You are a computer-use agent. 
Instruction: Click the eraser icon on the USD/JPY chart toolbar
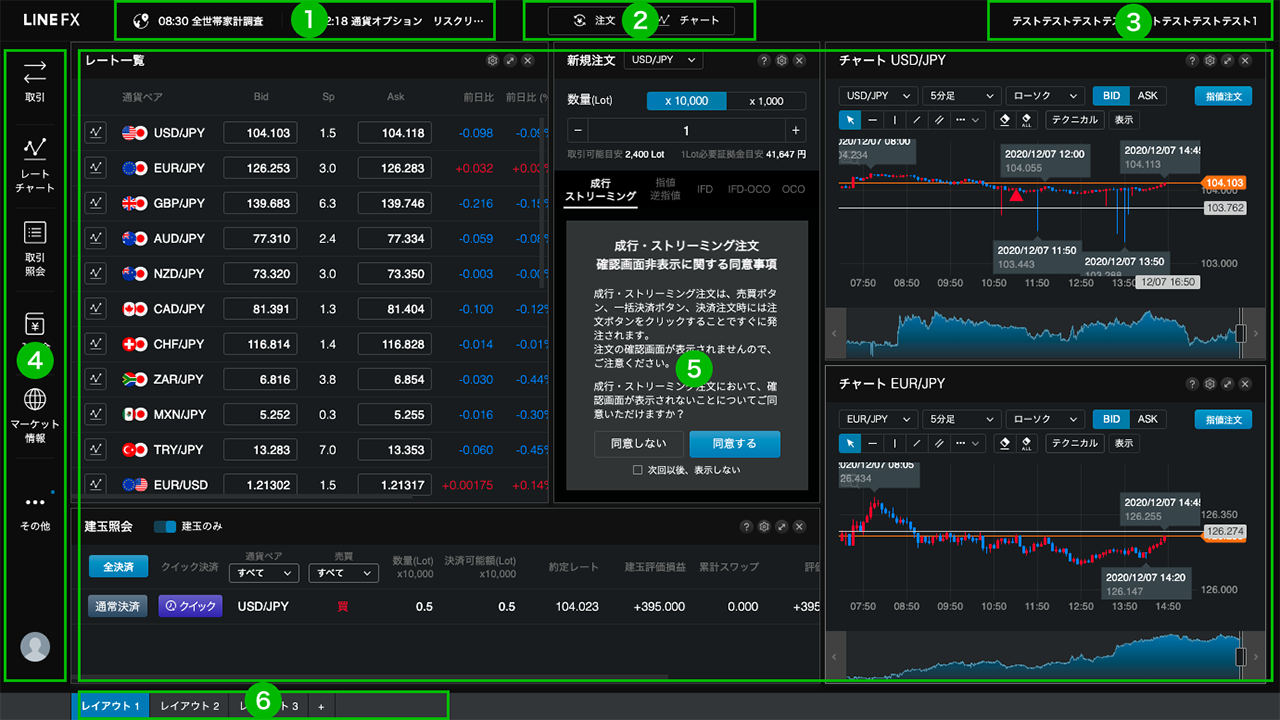[x=1004, y=120]
